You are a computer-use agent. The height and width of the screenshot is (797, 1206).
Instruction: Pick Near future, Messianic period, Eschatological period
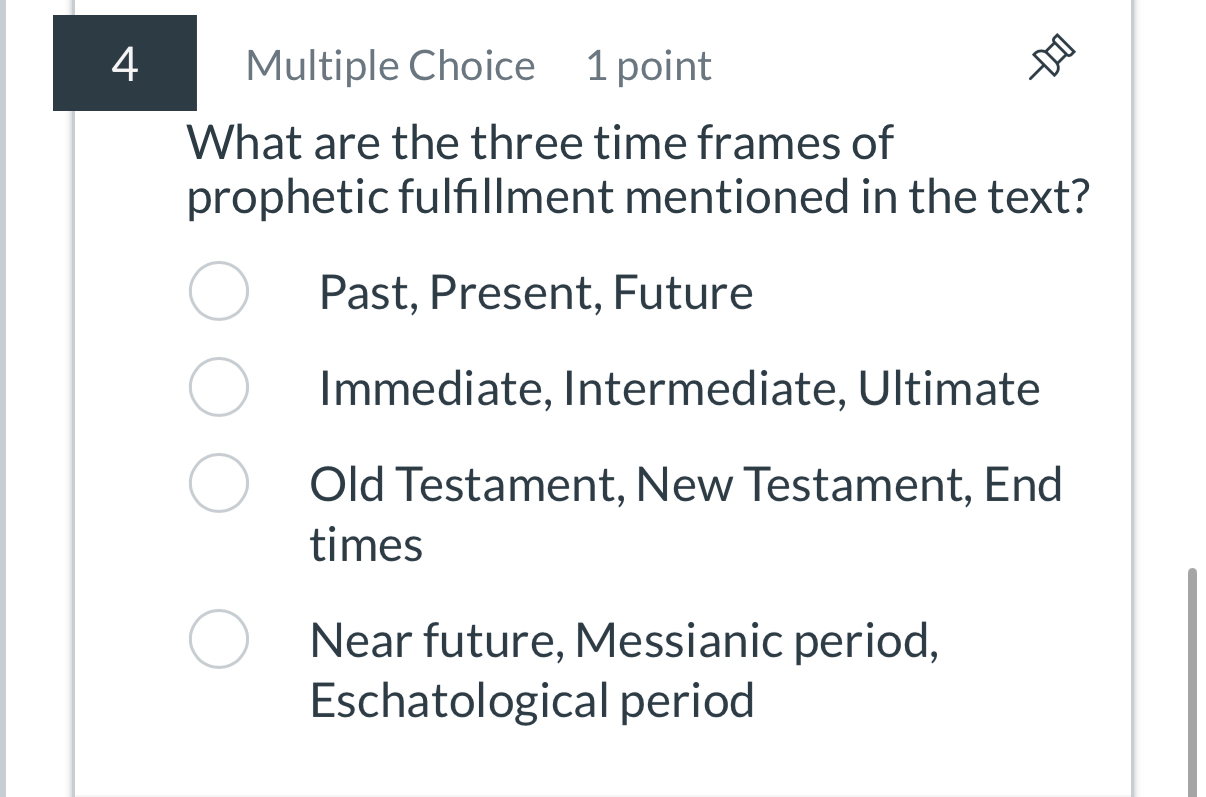pyautogui.click(x=218, y=638)
